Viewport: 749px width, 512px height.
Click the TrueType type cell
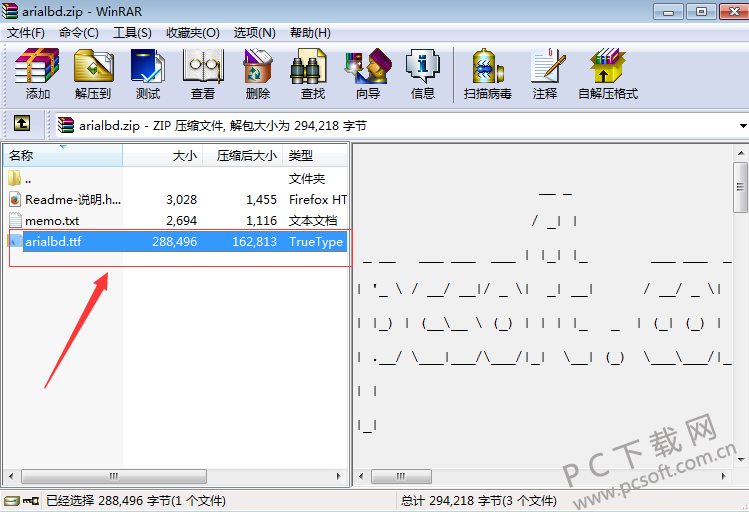(316, 242)
